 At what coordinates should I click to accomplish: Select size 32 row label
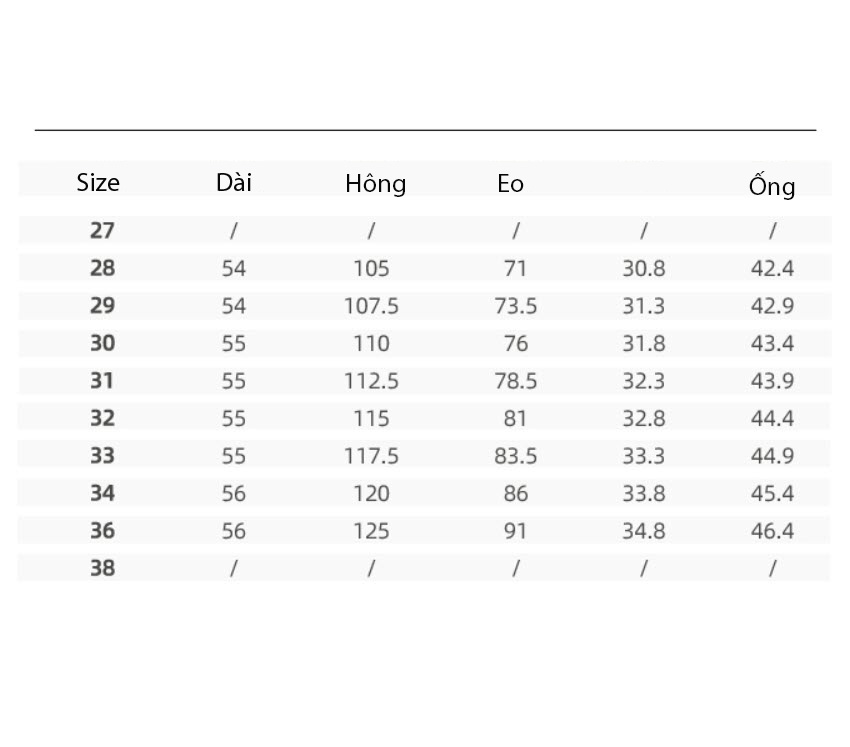tap(102, 418)
